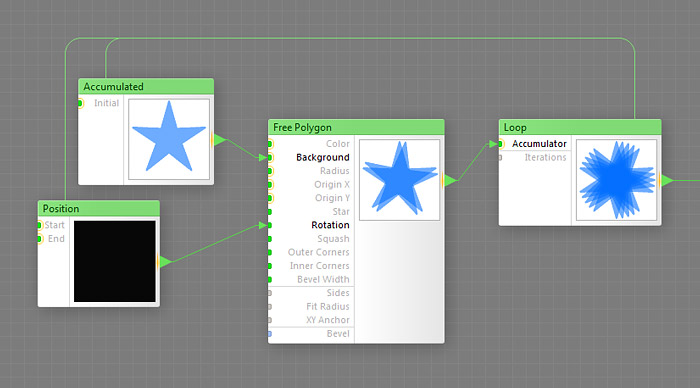
Task: Click the Outer Corners parameter label
Action: coord(318,252)
